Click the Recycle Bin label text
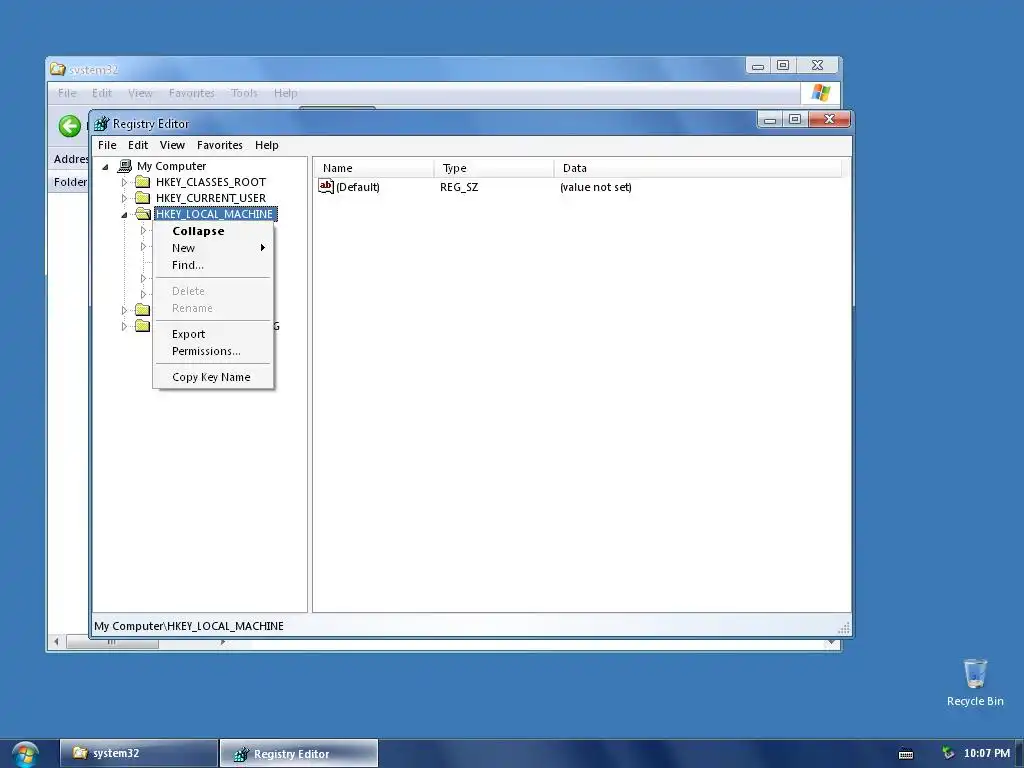1024x768 pixels. pyautogui.click(x=975, y=701)
